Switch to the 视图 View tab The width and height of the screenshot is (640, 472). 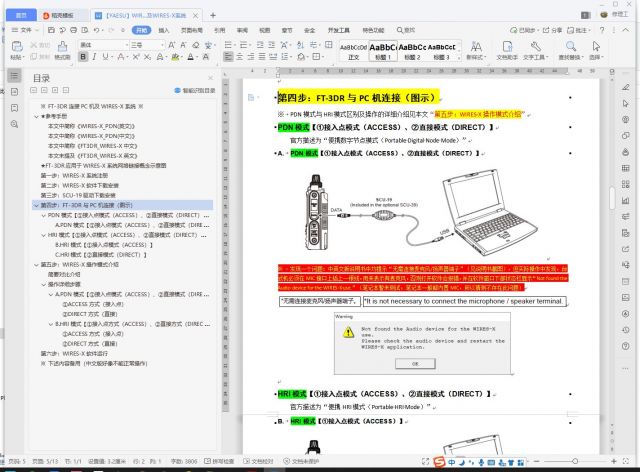(264, 30)
